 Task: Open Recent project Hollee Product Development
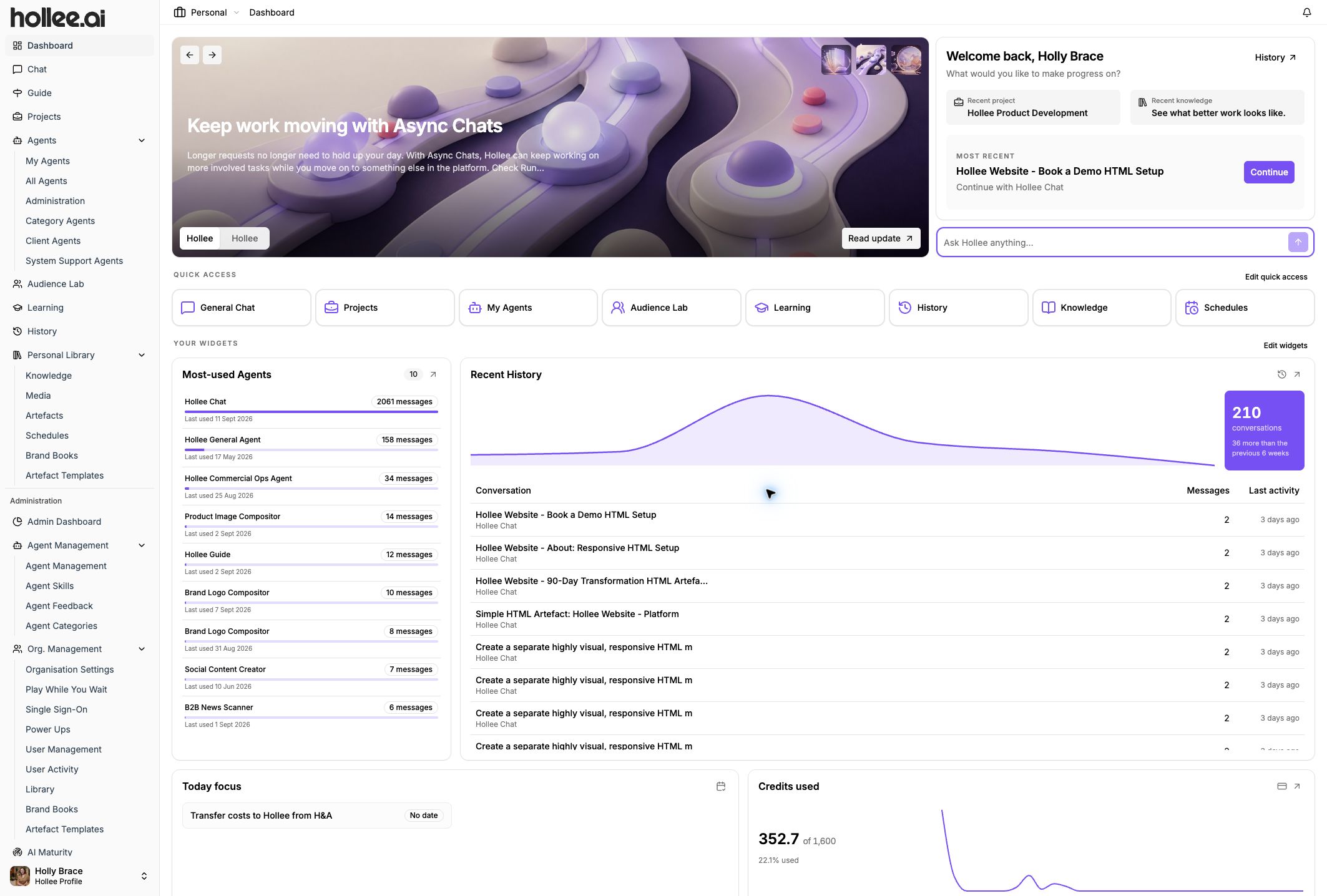[x=1033, y=107]
